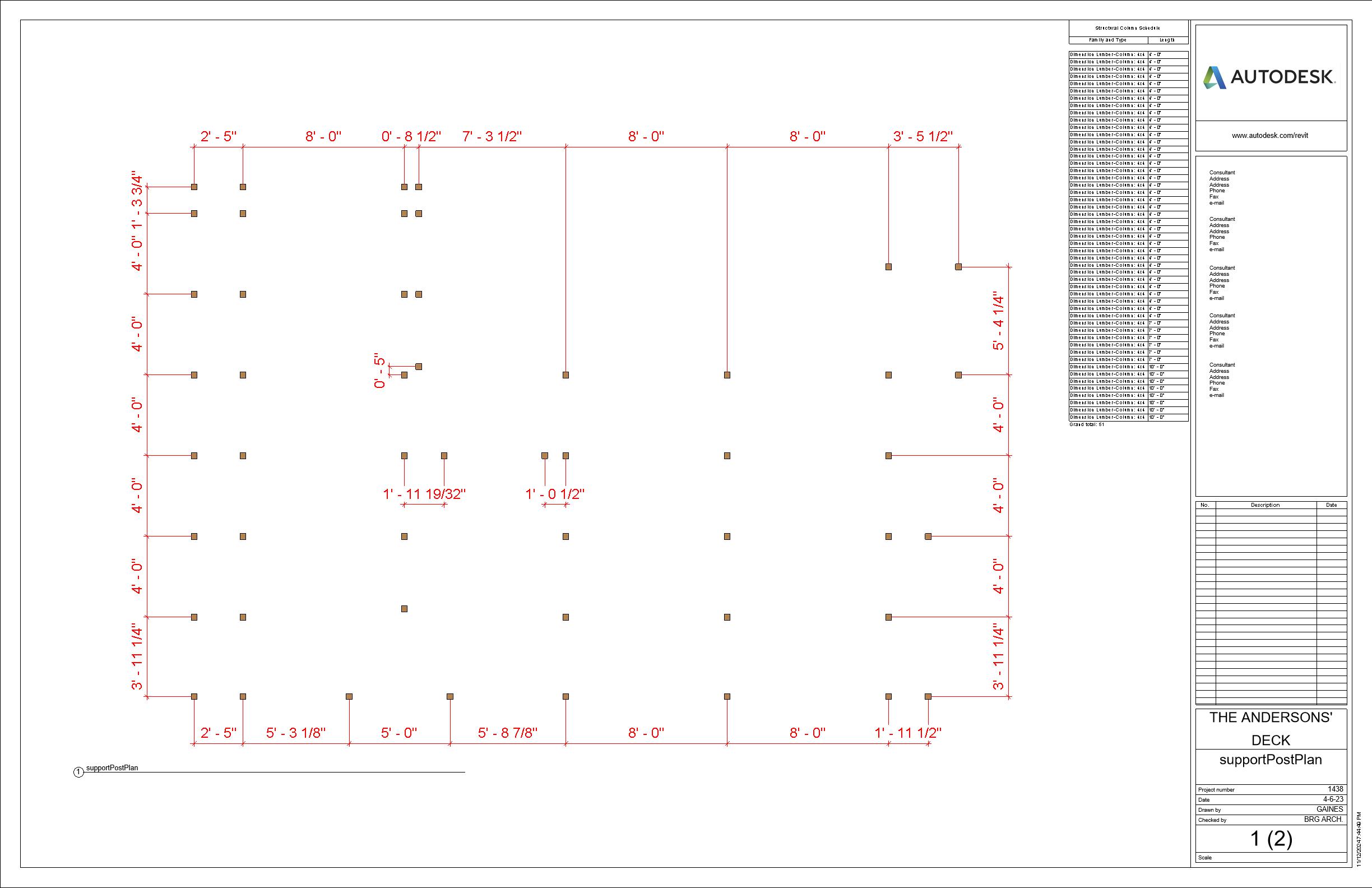Click the view title "supportPostPlan" under the plan

click(x=113, y=768)
